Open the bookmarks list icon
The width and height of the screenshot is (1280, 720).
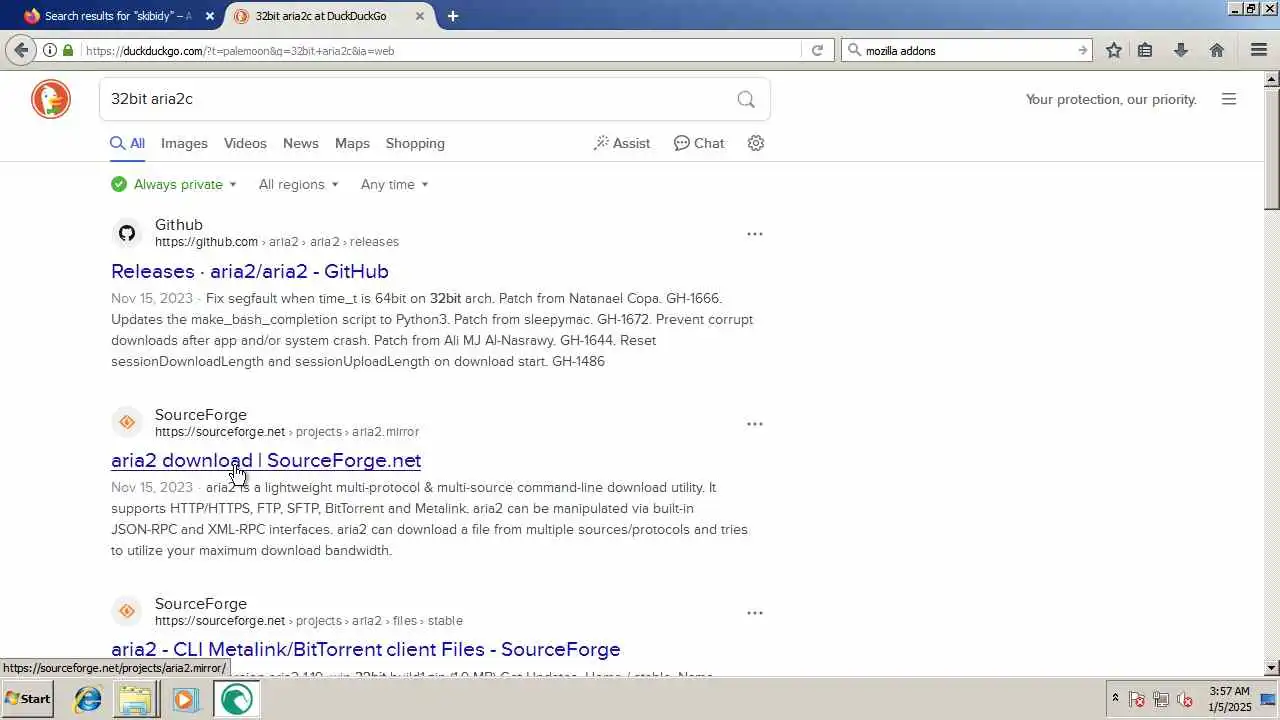(1145, 50)
